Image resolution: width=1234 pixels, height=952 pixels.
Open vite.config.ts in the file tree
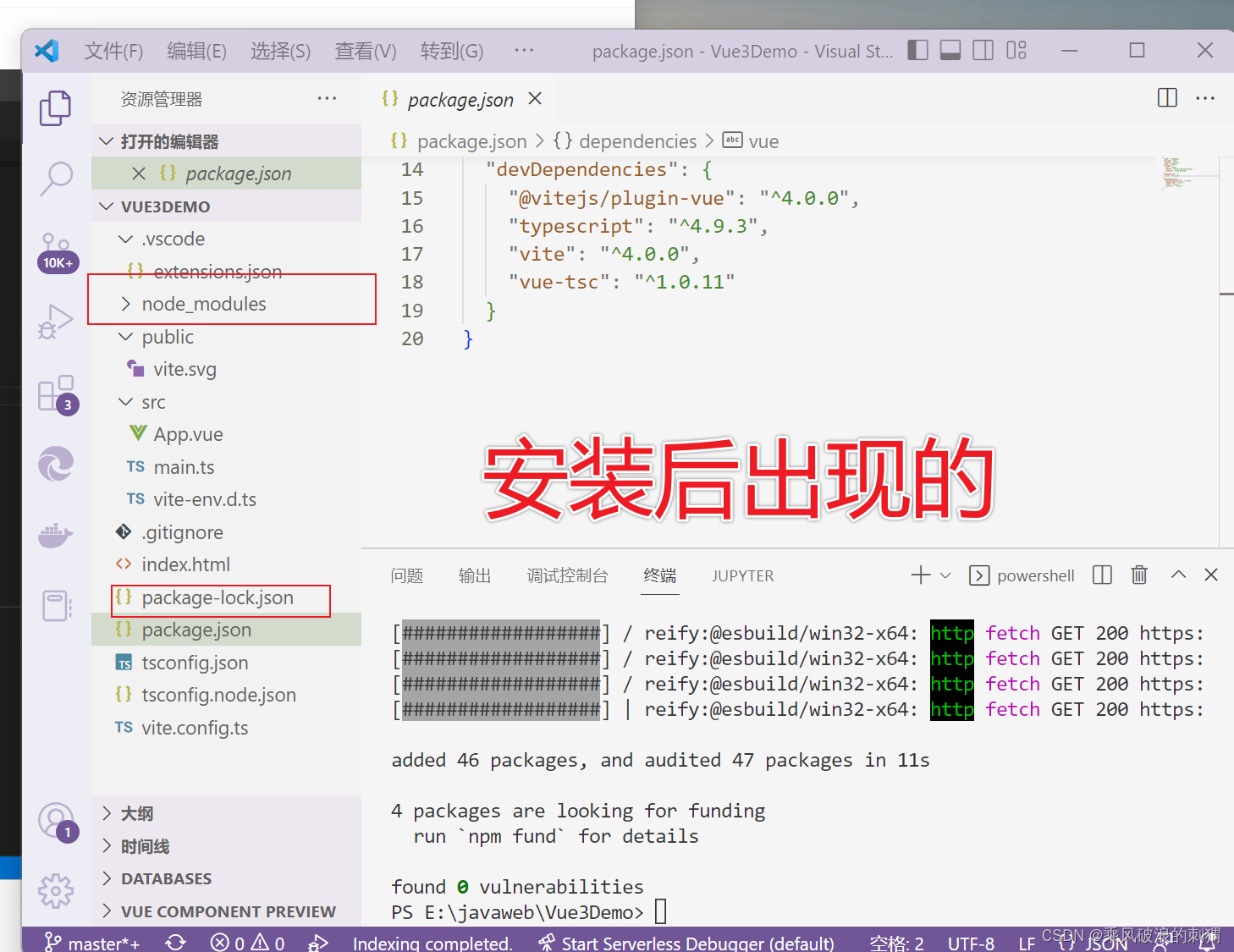(x=226, y=728)
